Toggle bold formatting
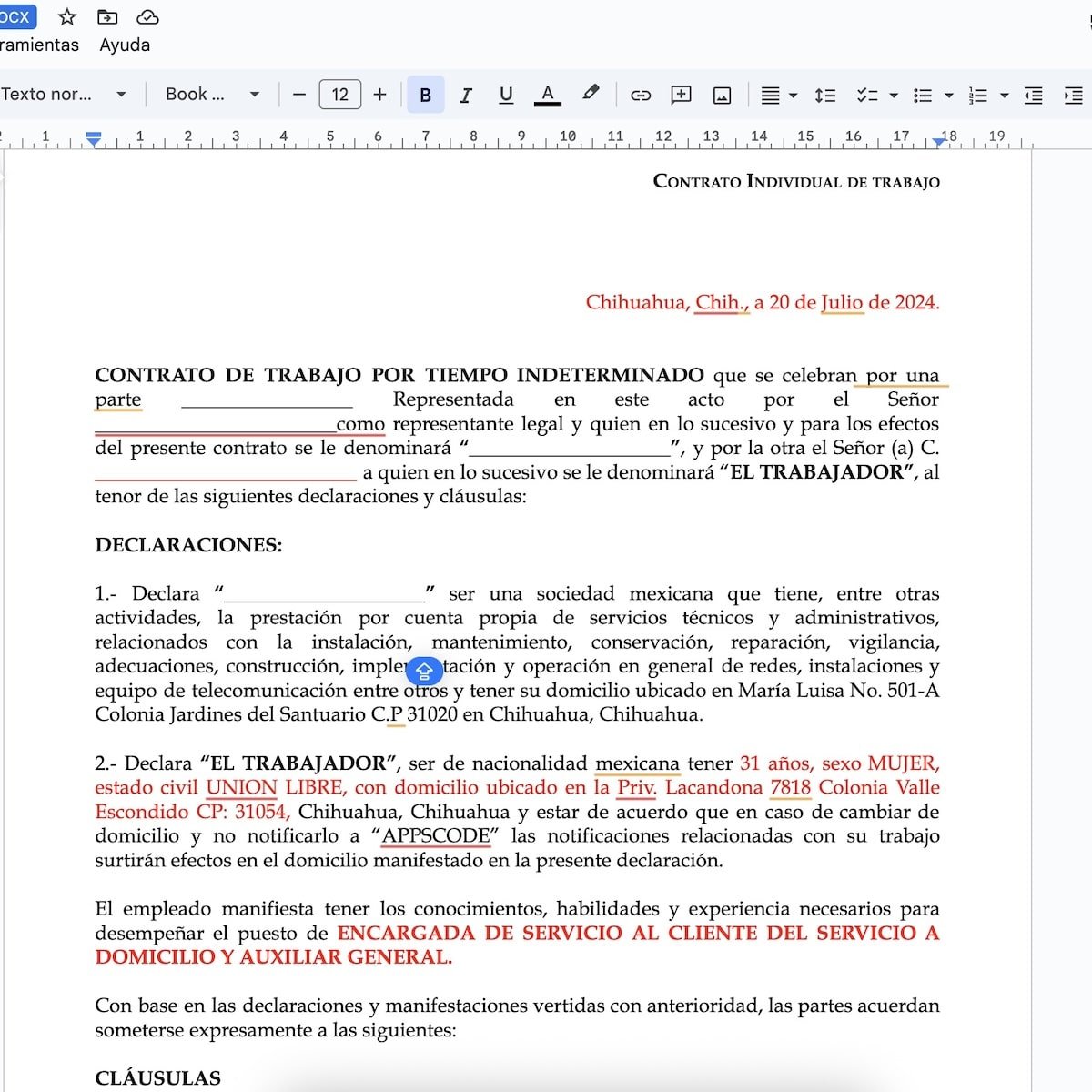Viewport: 1092px width, 1092px height. (425, 94)
